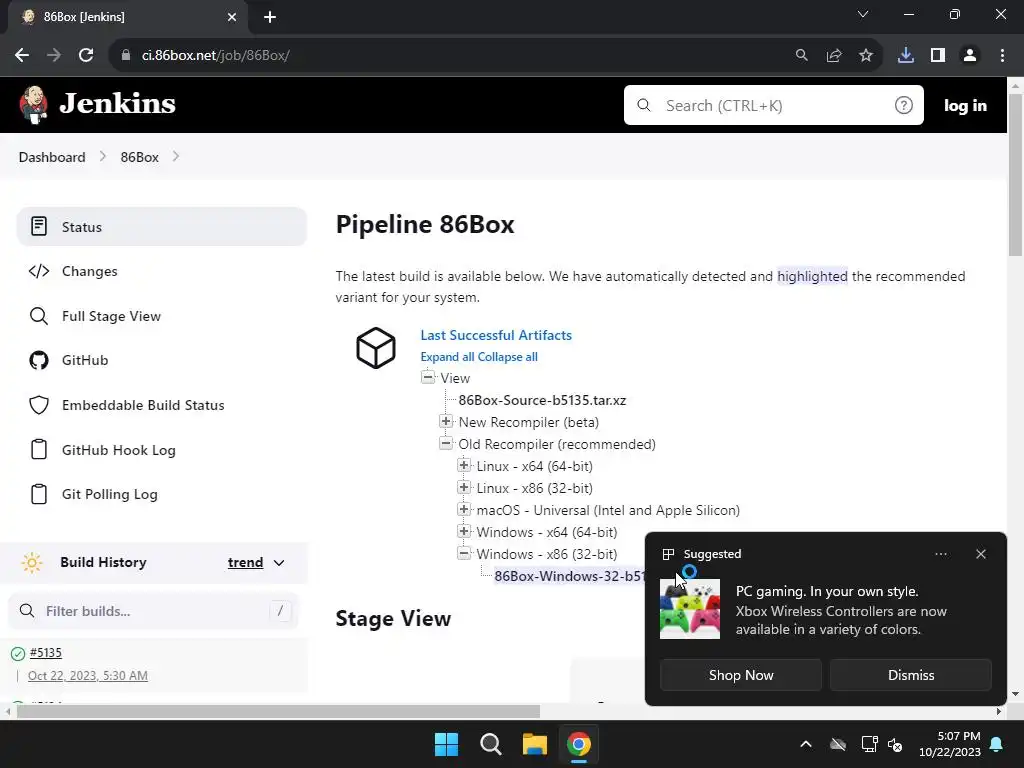
Task: Focus the Filter builds input field
Action: pos(153,611)
